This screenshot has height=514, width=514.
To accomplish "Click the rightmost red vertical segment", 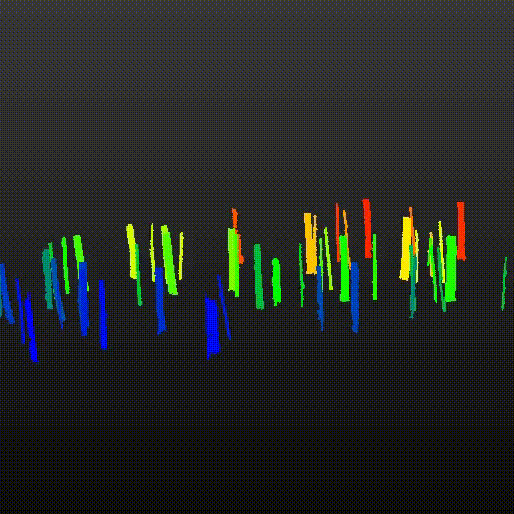I will pos(461,231).
